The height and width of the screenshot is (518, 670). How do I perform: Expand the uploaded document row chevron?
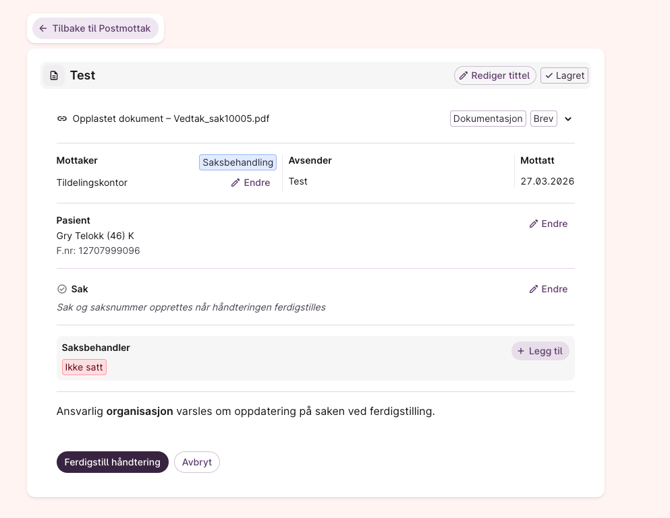[568, 119]
